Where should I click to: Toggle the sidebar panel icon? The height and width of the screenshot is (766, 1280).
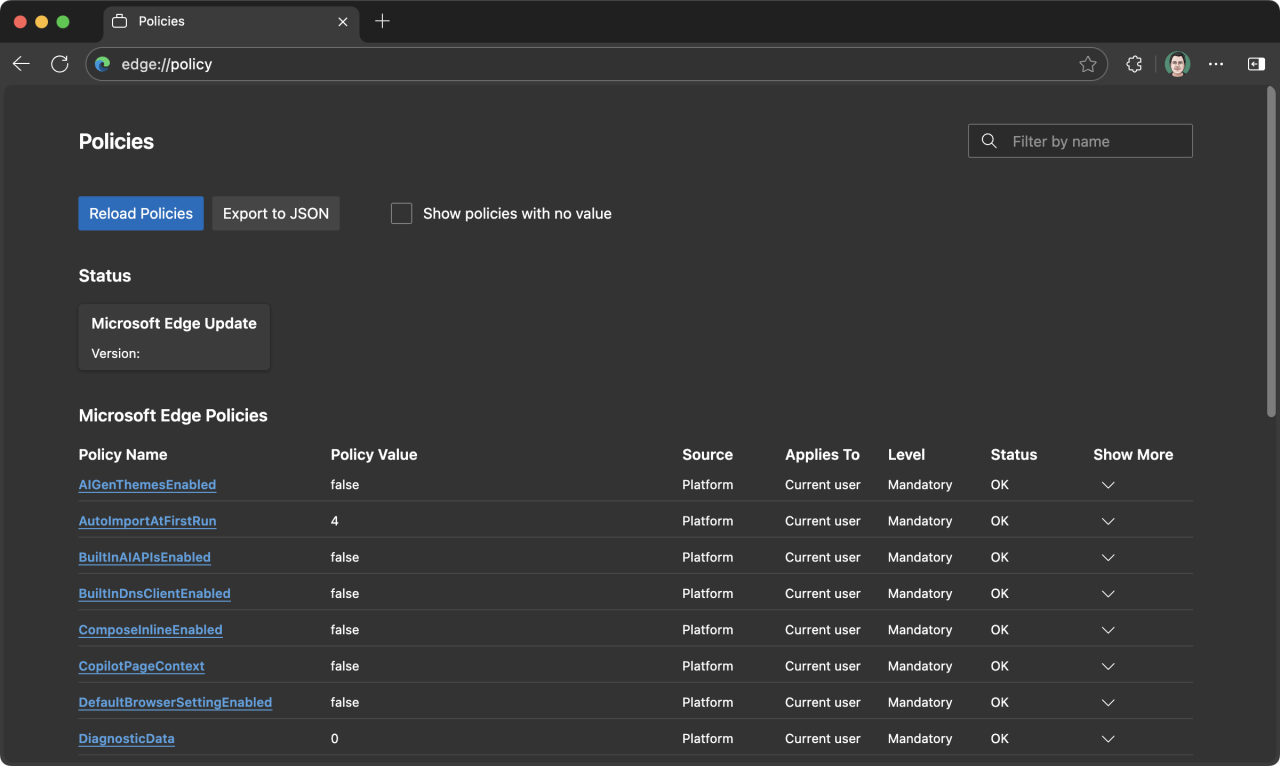point(1256,64)
